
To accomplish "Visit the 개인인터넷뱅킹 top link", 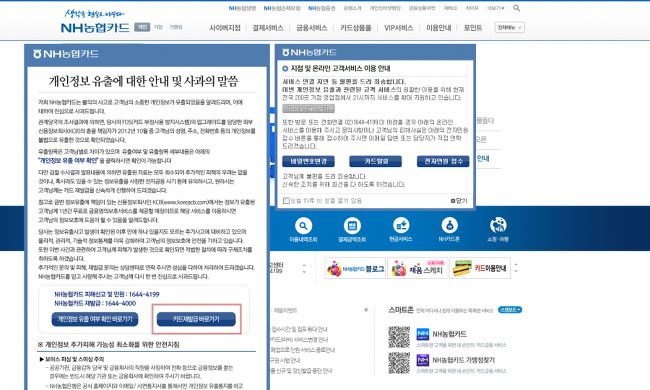I will [385, 8].
